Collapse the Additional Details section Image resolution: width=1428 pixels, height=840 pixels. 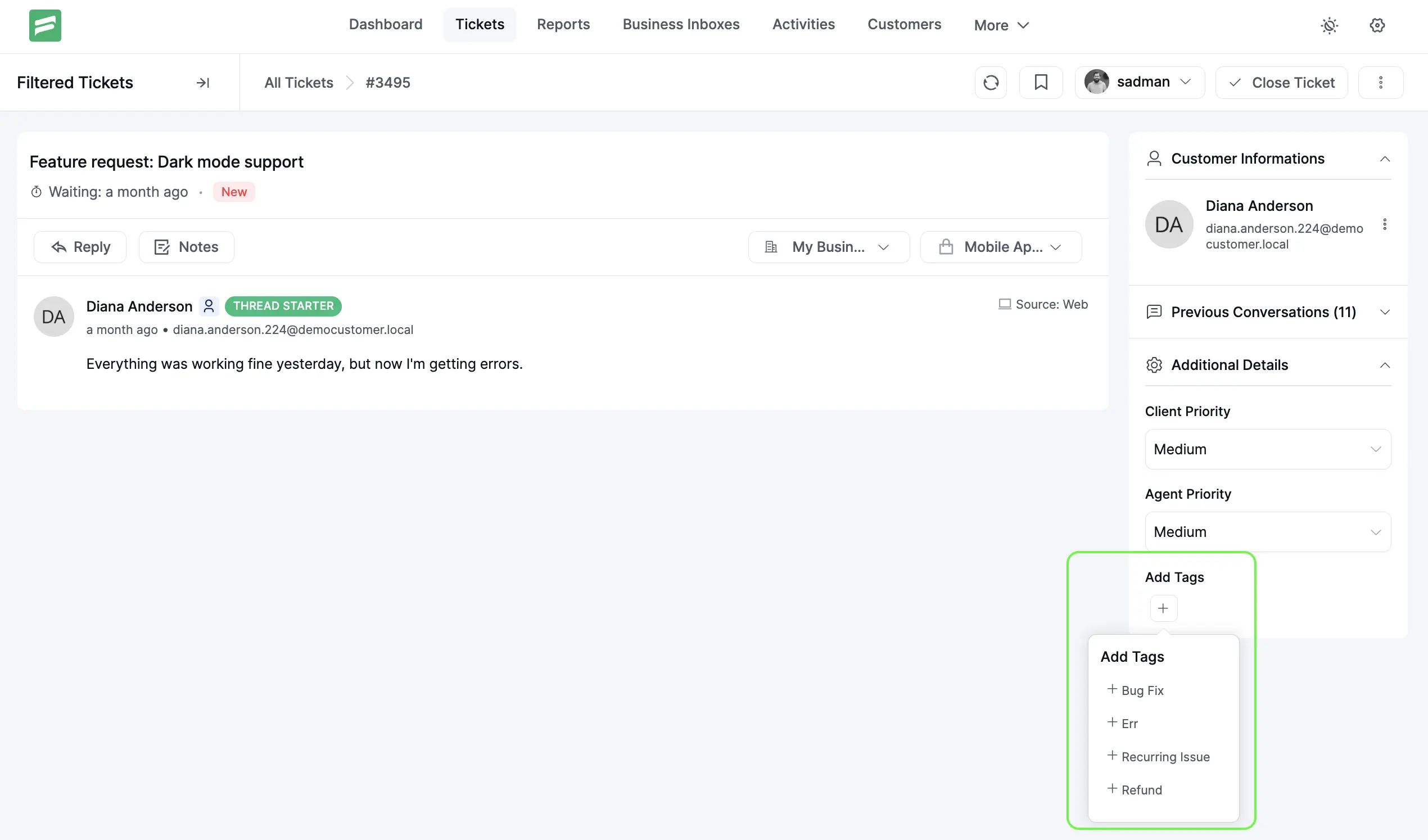click(x=1384, y=365)
